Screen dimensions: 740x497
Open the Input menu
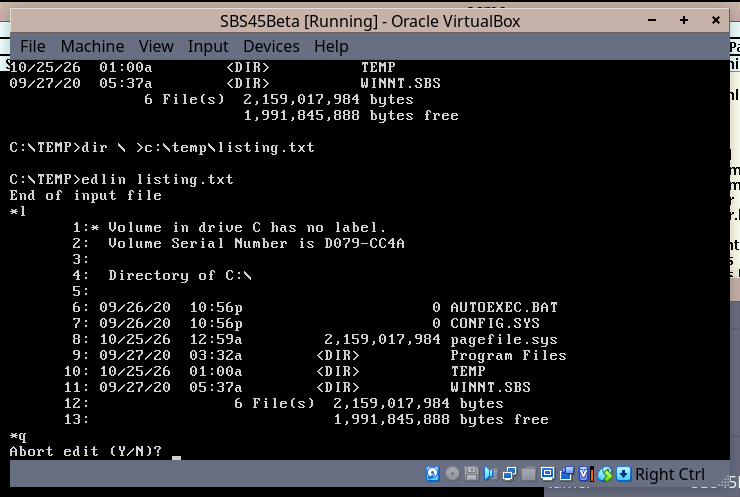(x=208, y=46)
